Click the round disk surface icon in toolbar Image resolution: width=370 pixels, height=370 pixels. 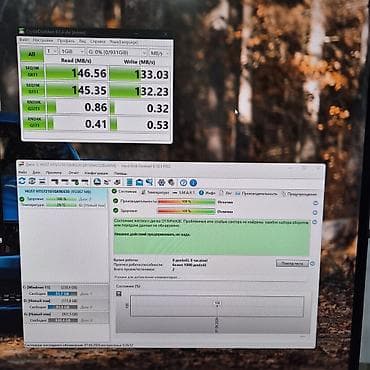point(97,182)
